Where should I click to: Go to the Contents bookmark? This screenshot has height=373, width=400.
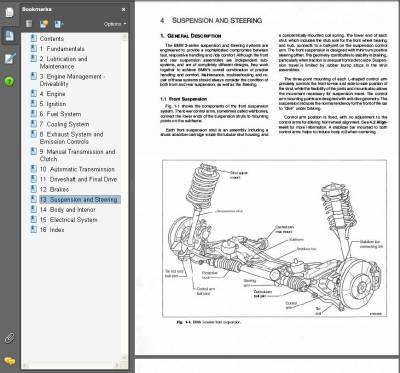point(51,39)
